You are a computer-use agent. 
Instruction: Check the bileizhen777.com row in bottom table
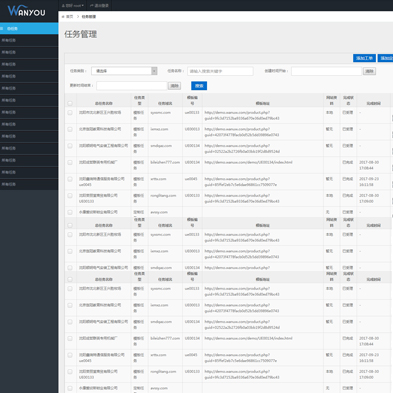click(70, 338)
